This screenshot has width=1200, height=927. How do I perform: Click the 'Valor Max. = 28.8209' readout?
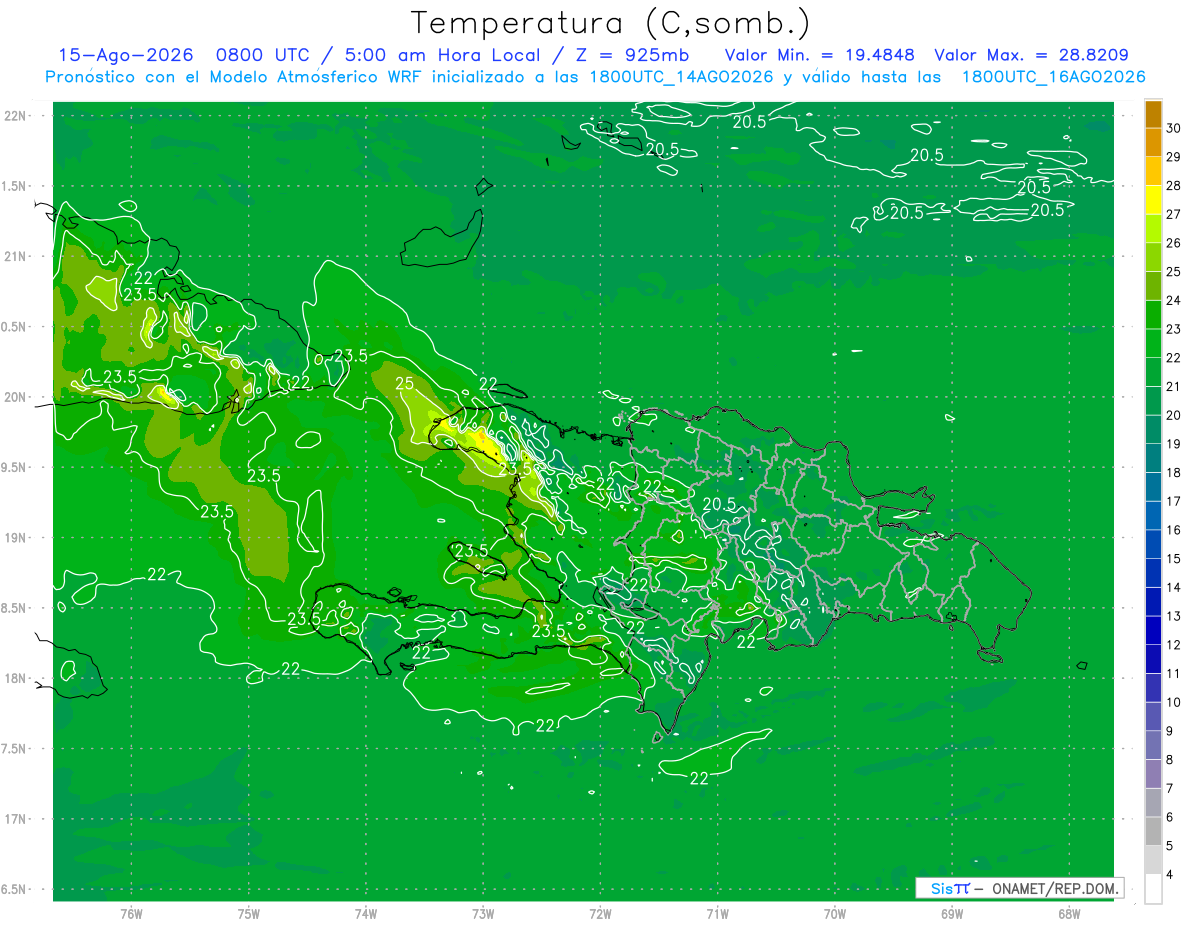tap(1031, 55)
